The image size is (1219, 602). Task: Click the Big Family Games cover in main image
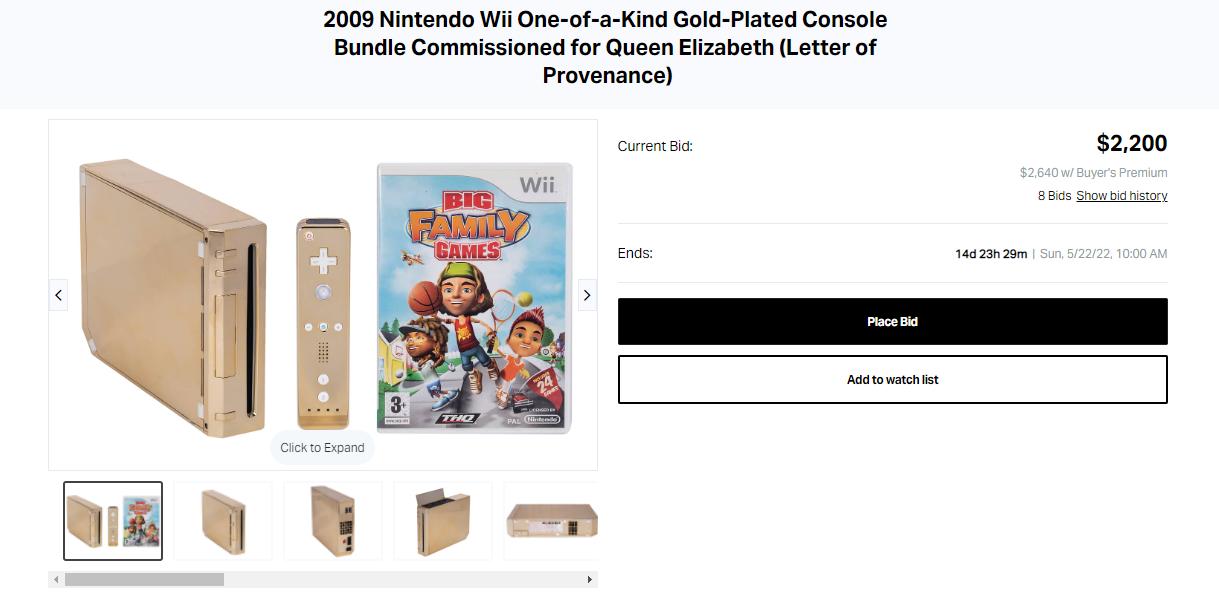click(x=474, y=298)
